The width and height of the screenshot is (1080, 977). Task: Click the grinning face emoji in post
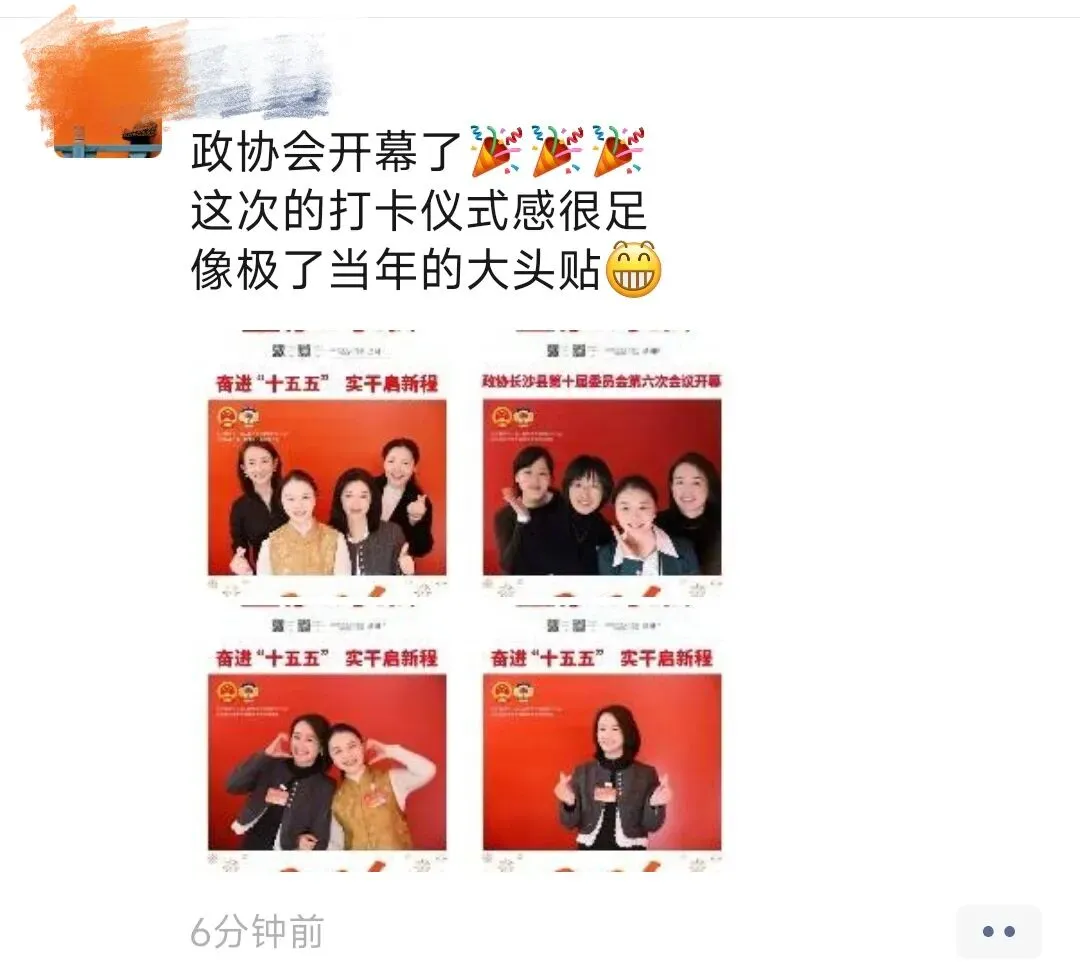[x=633, y=269]
